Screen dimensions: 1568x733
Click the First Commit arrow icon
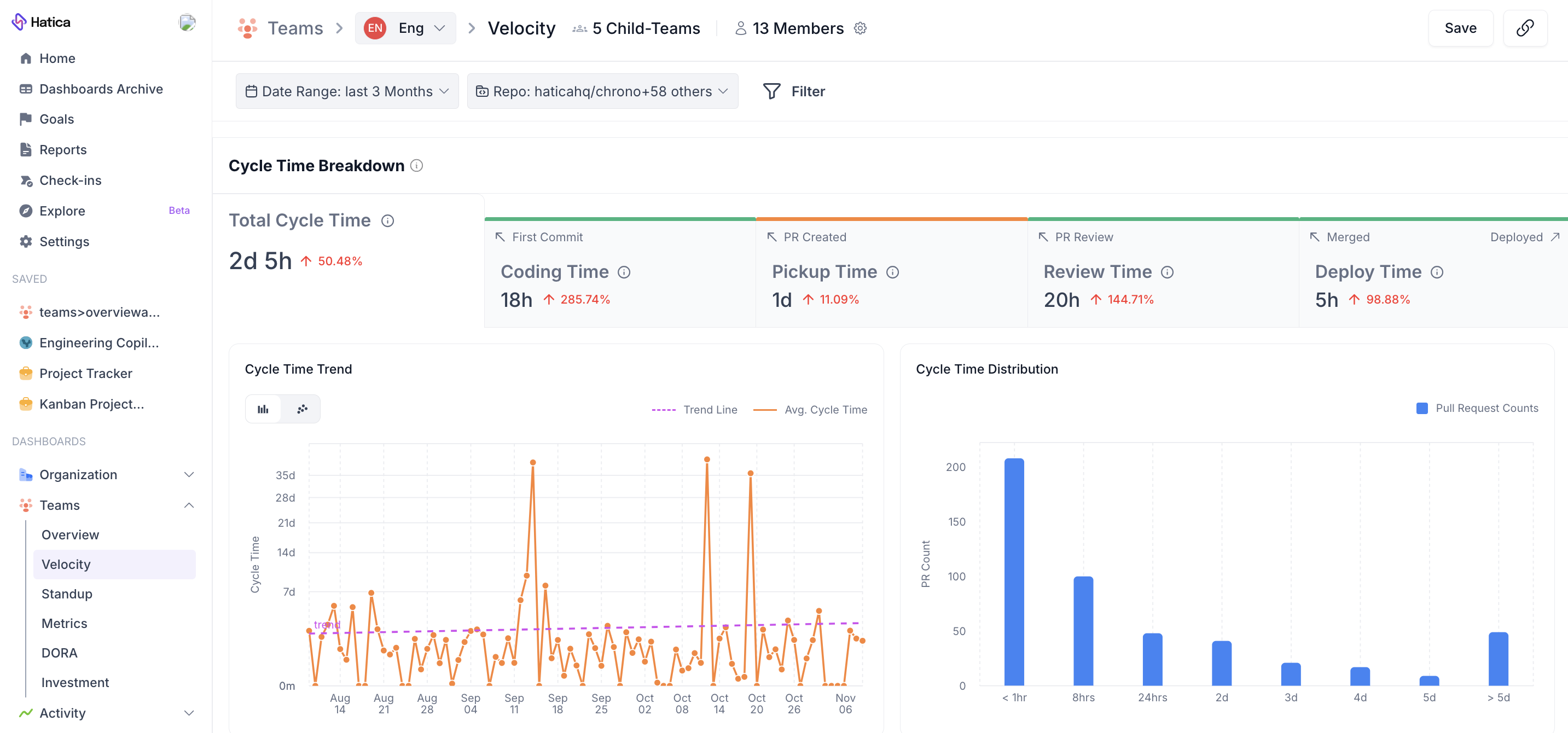pos(500,237)
